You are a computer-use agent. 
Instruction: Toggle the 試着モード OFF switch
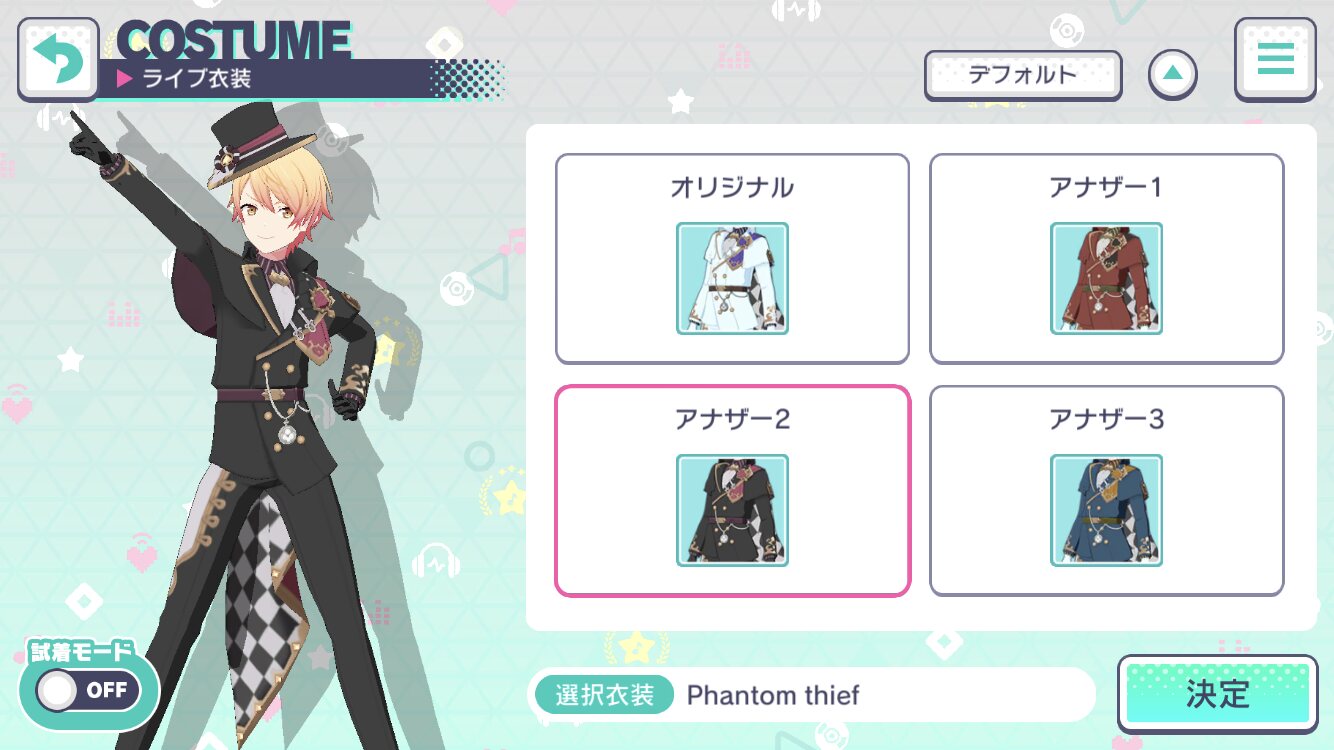87,690
